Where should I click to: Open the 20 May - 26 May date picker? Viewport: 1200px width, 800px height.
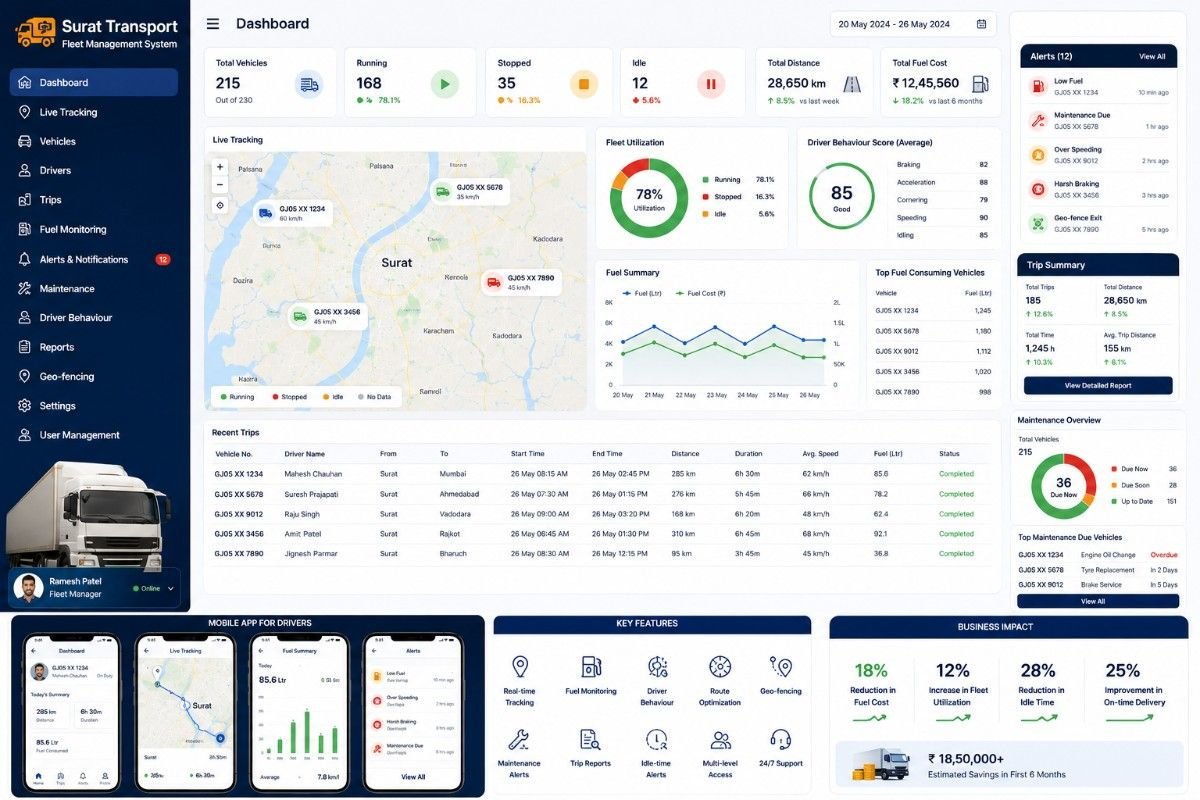(x=914, y=24)
